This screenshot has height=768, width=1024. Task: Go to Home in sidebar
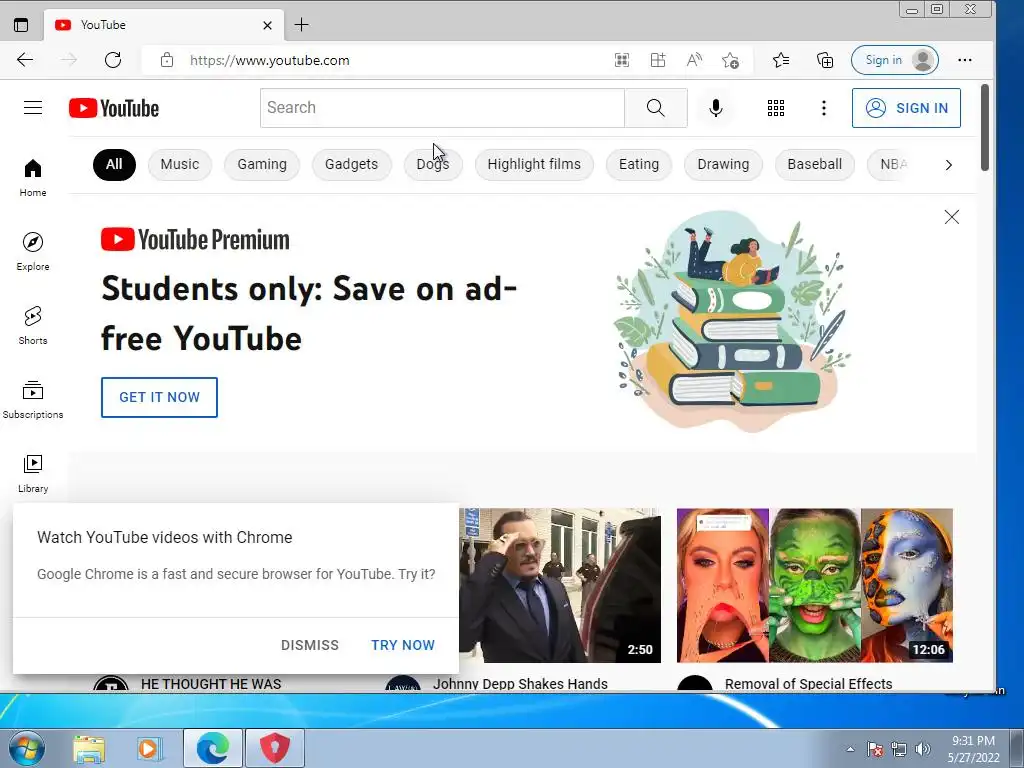[33, 178]
